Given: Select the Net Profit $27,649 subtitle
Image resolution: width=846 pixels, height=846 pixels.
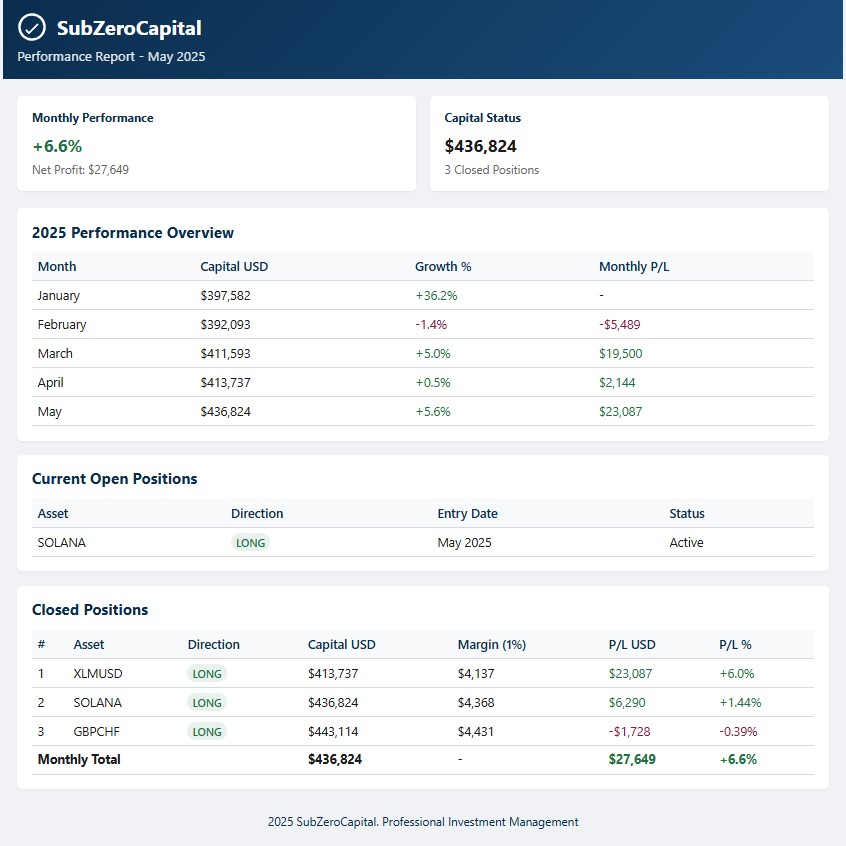Looking at the screenshot, I should tap(81, 169).
